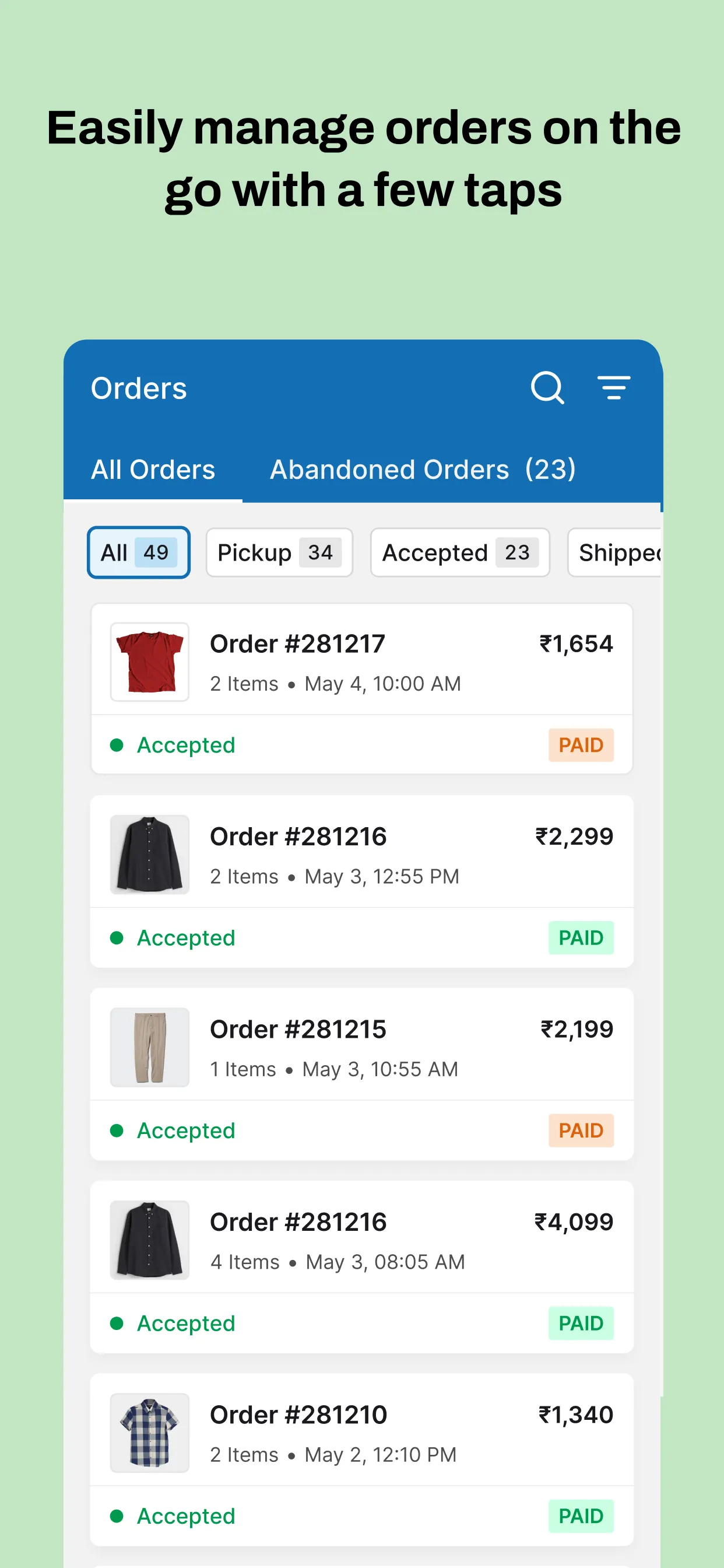Click the red t-shirt thumbnail for Order #281217
The height and width of the screenshot is (1568, 724).
tap(149, 661)
